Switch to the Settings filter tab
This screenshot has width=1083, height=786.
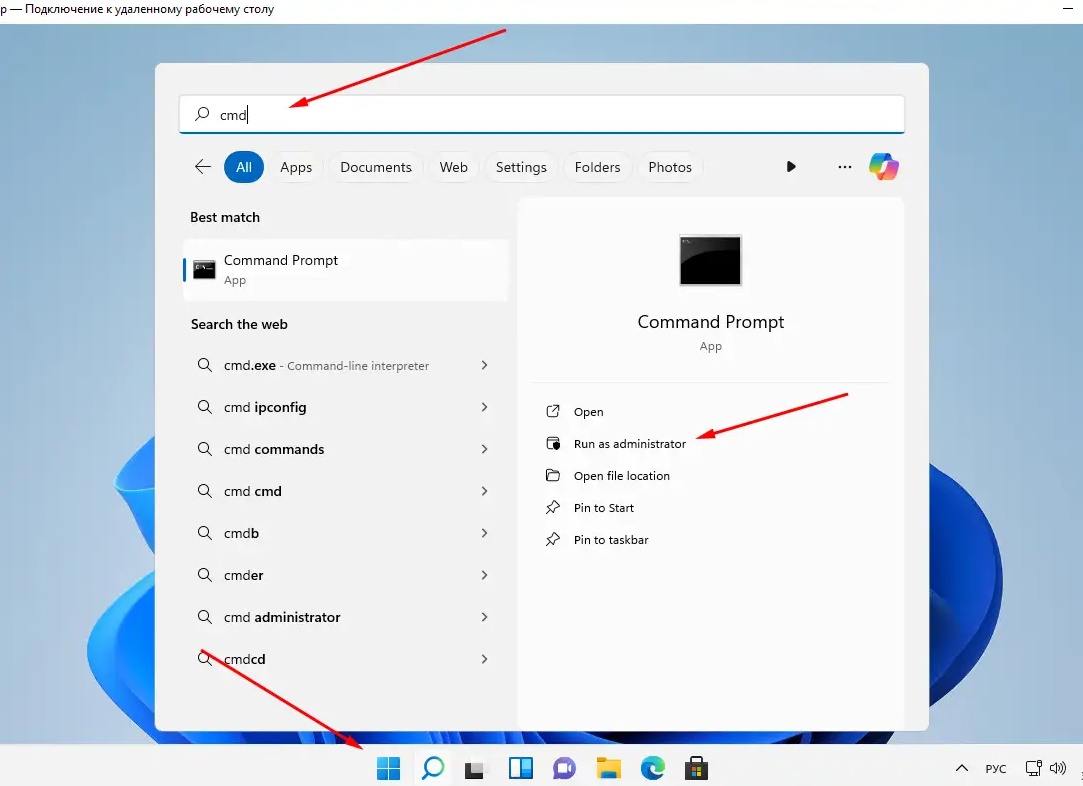pyautogui.click(x=521, y=167)
